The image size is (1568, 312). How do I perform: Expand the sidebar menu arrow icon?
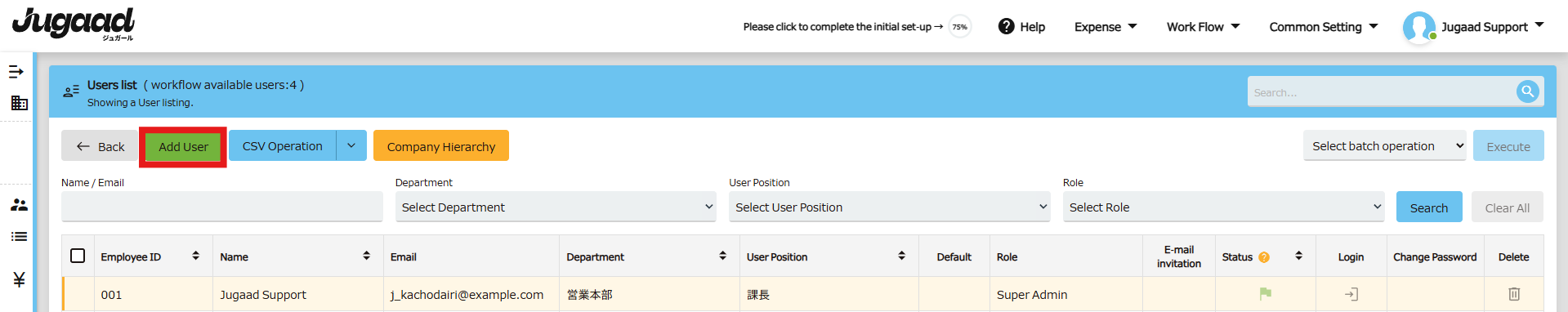click(16, 72)
